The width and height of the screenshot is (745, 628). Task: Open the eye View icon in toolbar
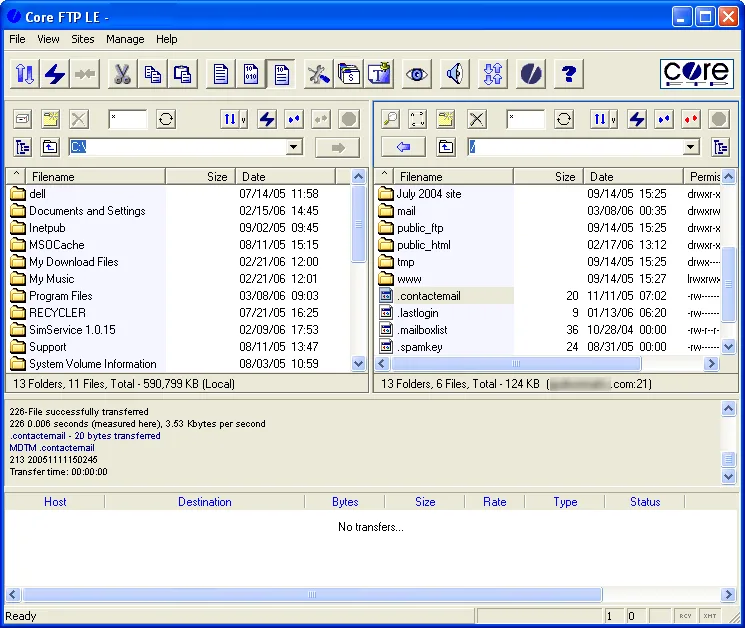click(x=417, y=74)
